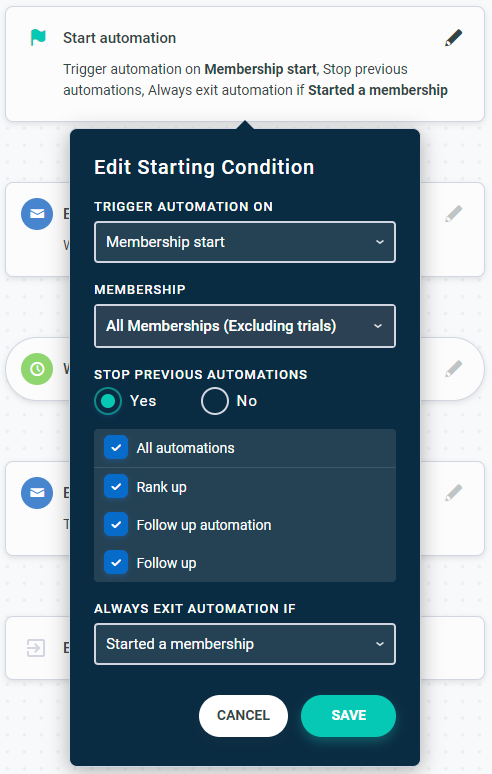
Task: Click the first blue email envelope icon
Action: (37, 214)
